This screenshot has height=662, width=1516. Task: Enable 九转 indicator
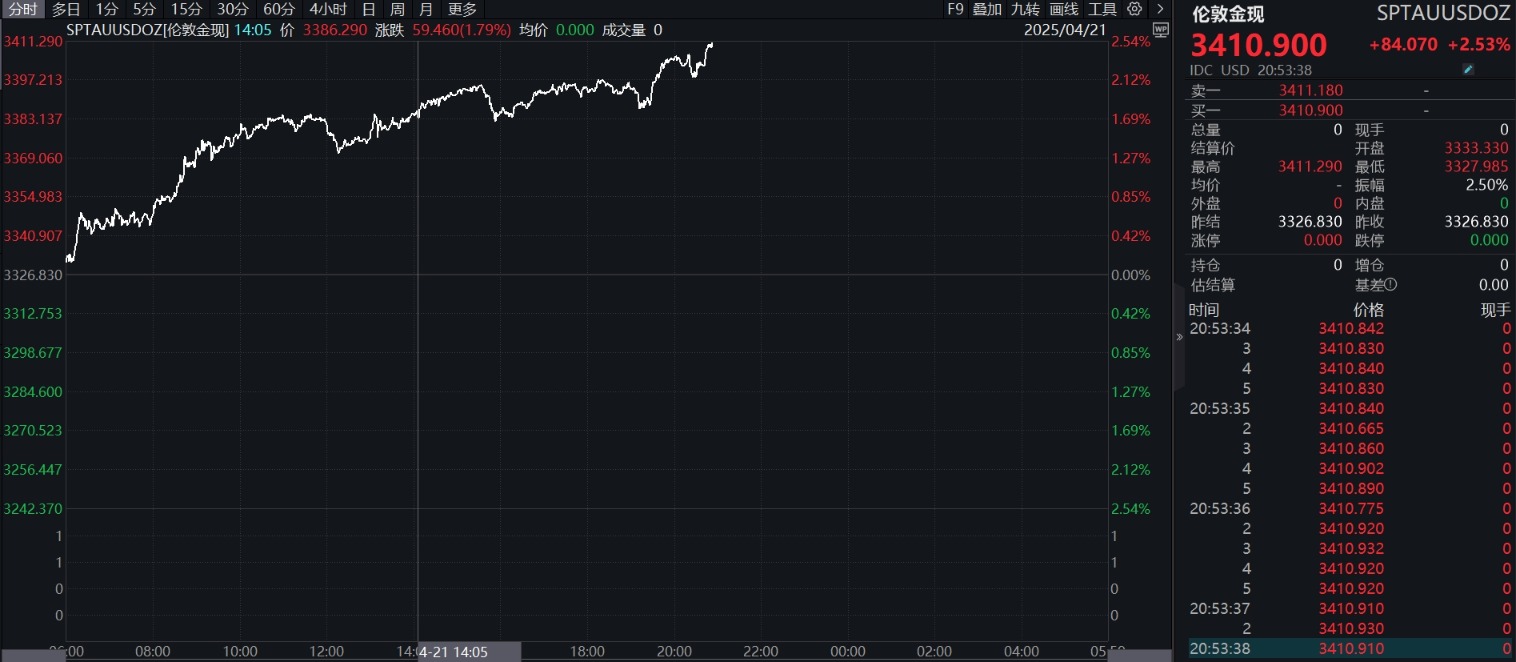pos(1025,9)
